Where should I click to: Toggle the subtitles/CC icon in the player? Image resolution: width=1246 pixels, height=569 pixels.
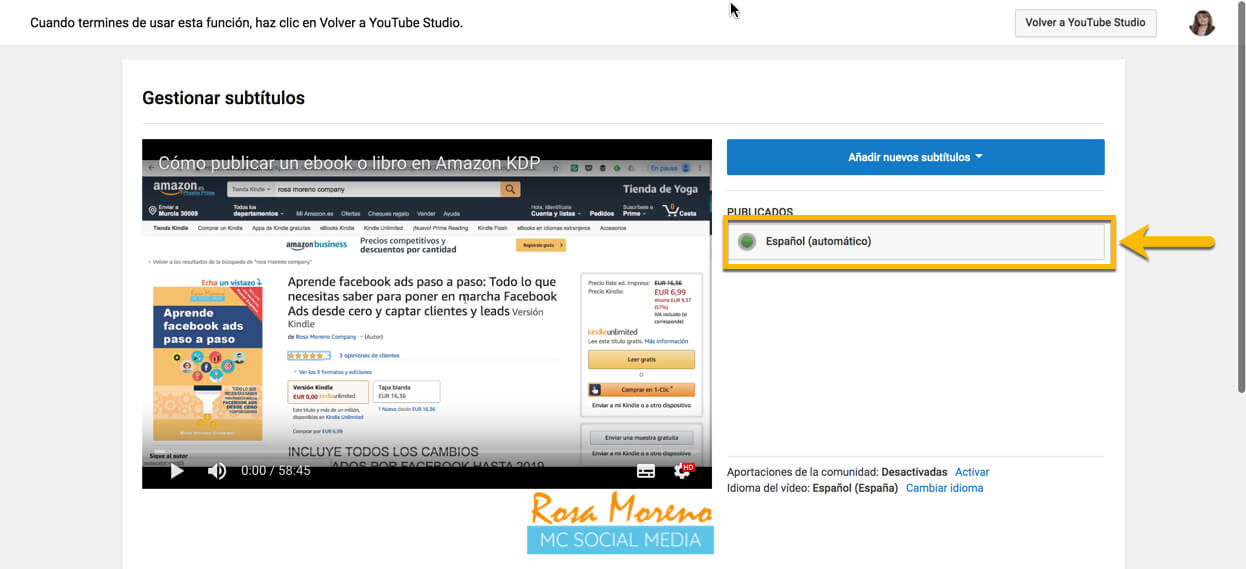tap(646, 471)
